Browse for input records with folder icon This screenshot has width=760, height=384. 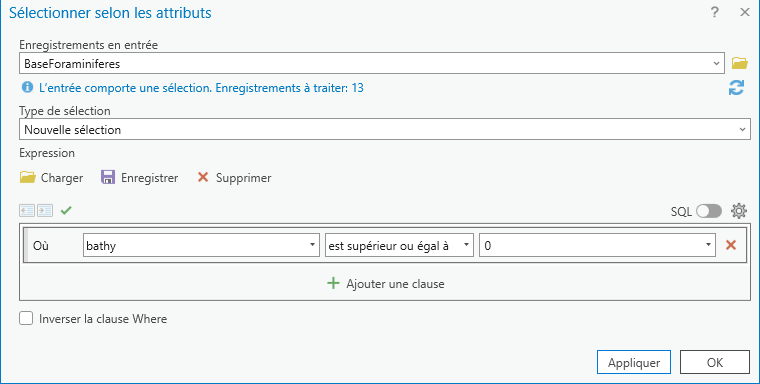pos(739,63)
